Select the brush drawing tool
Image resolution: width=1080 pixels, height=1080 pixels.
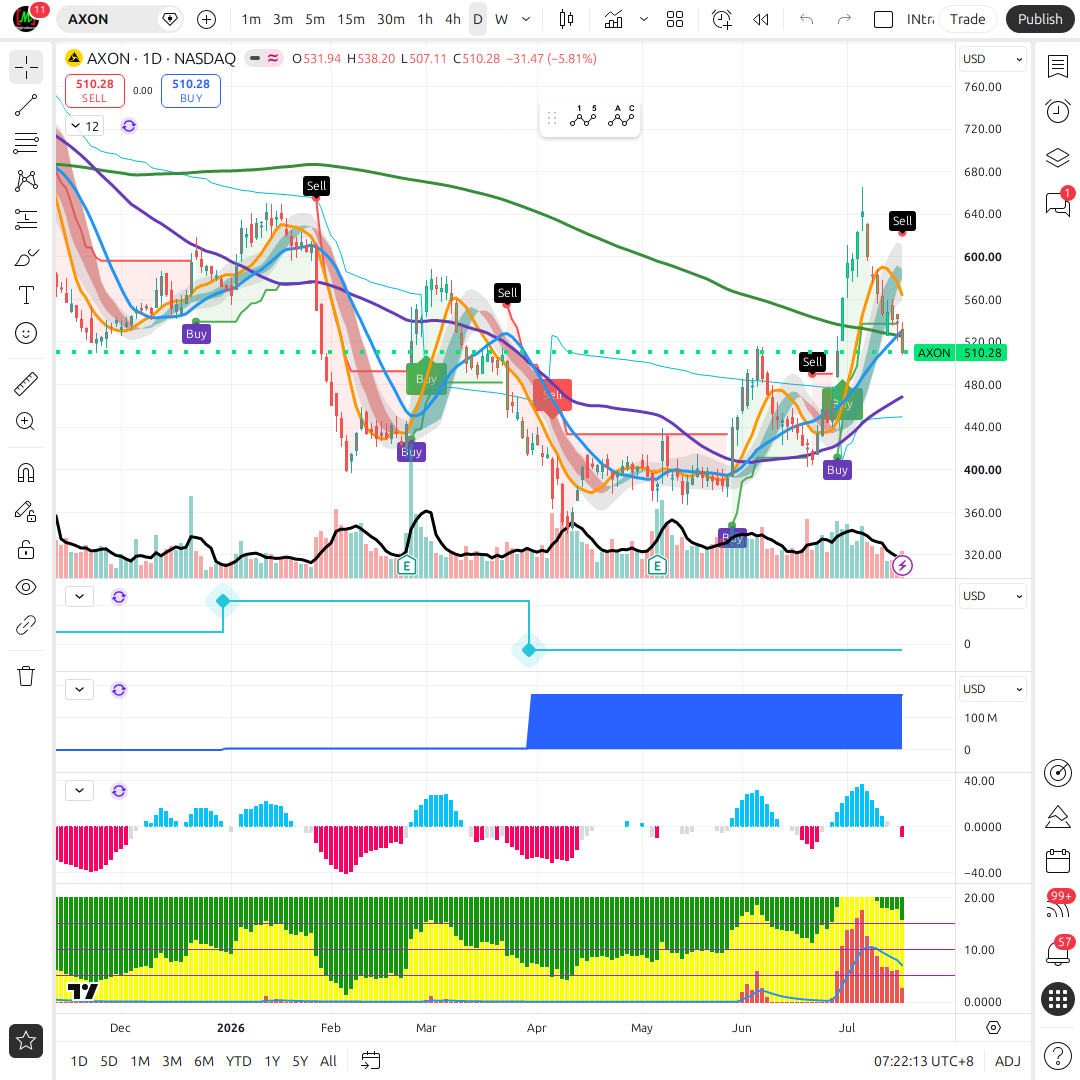(x=26, y=258)
